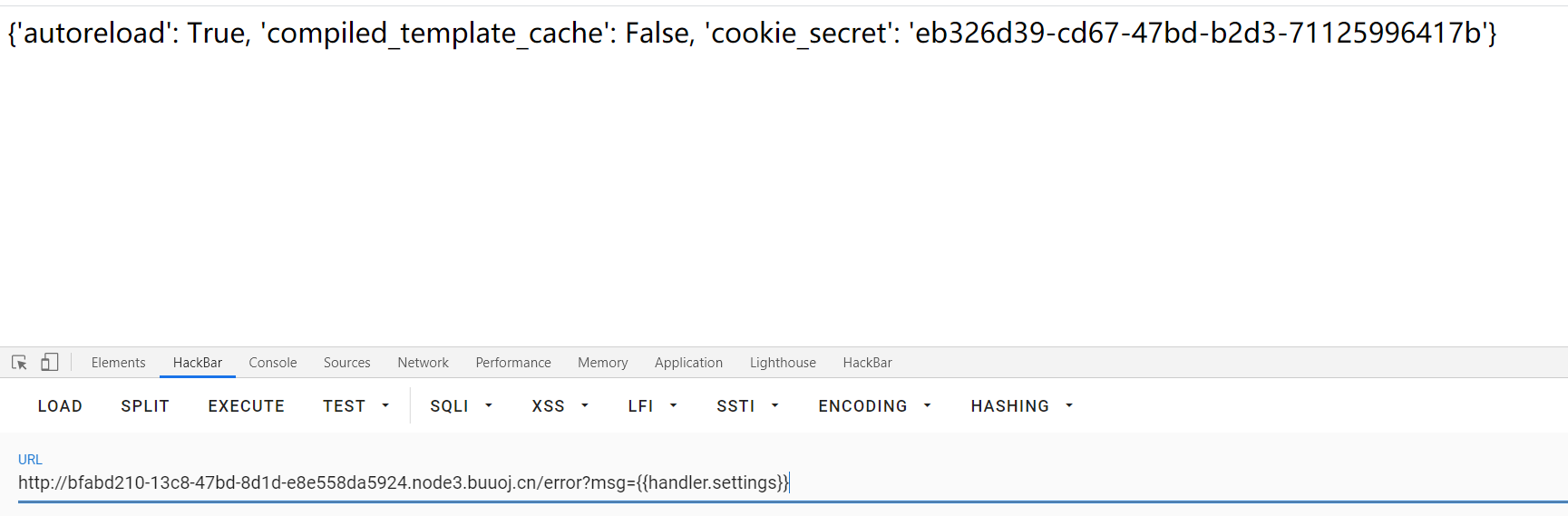
Task: Open the Sources tab
Action: pos(347,363)
